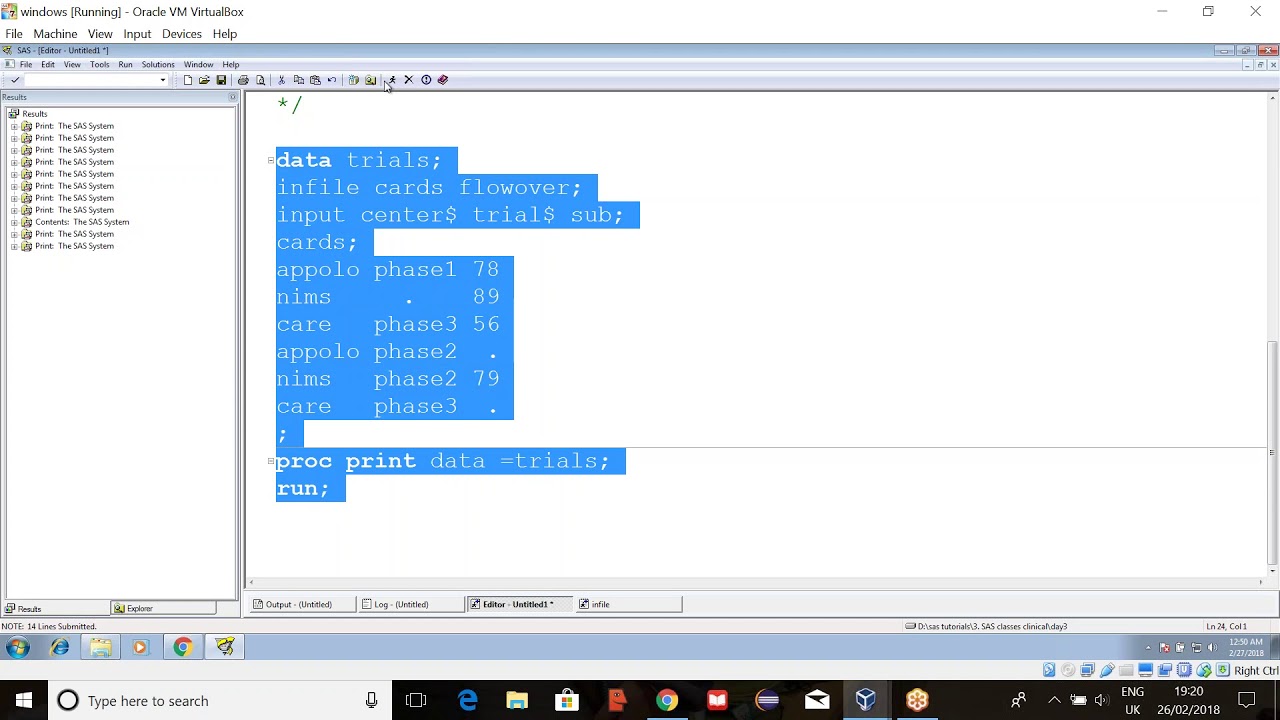Switch to Output - (Untitled) window tab

click(x=301, y=604)
